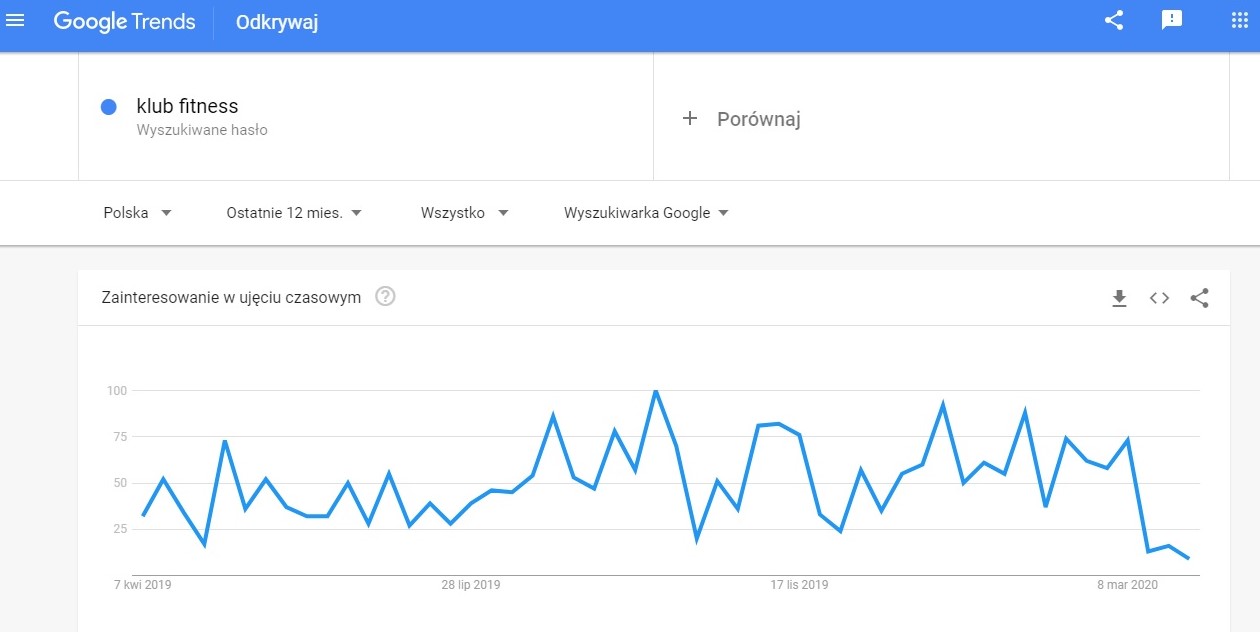Click the 8 mar 2020 axis label

[x=1127, y=585]
